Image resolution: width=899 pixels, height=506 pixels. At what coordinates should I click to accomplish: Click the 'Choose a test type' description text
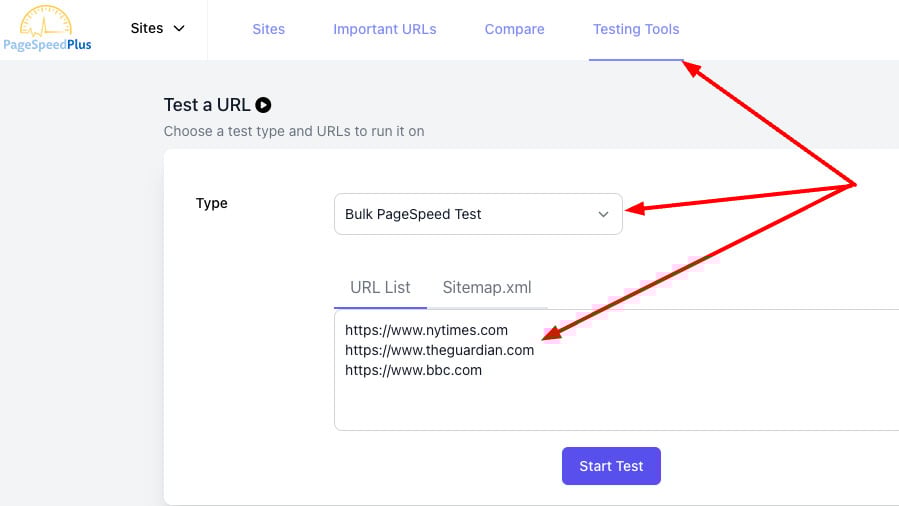[293, 131]
